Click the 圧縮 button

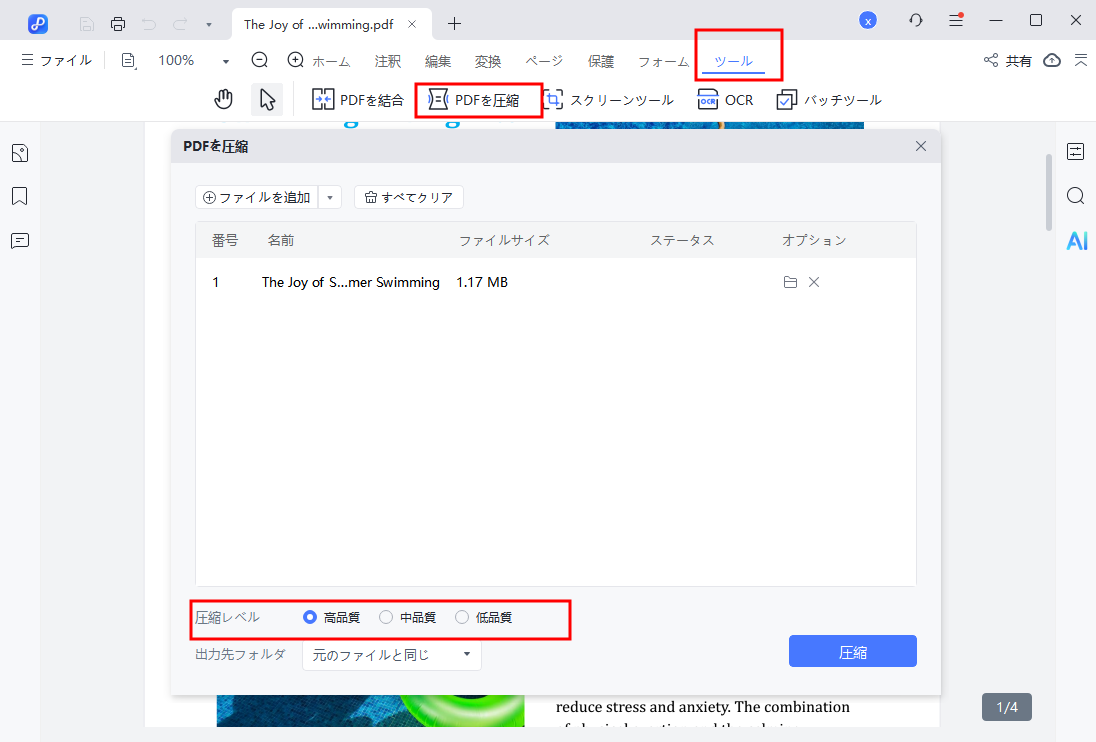click(x=852, y=651)
